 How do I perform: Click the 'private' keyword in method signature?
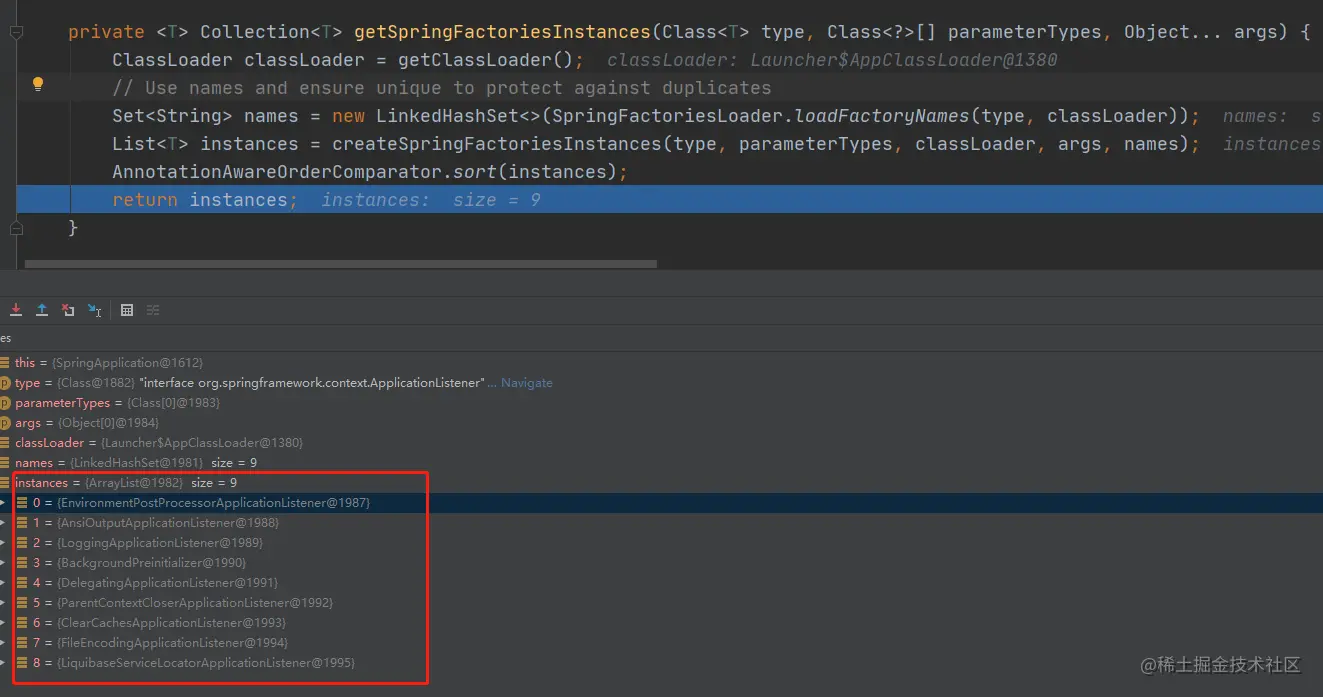coord(106,32)
